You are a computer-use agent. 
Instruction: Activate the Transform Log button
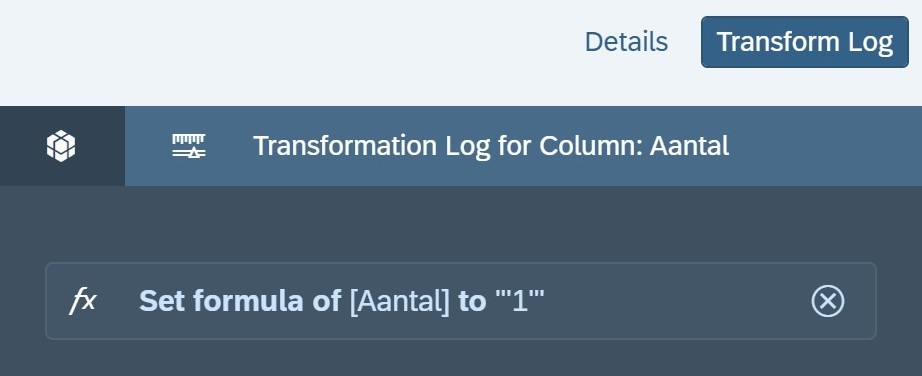click(804, 42)
